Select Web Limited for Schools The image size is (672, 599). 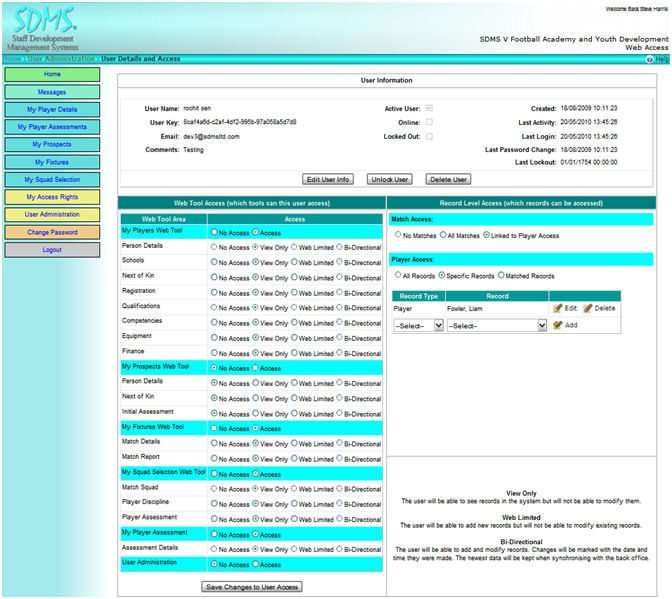point(294,262)
